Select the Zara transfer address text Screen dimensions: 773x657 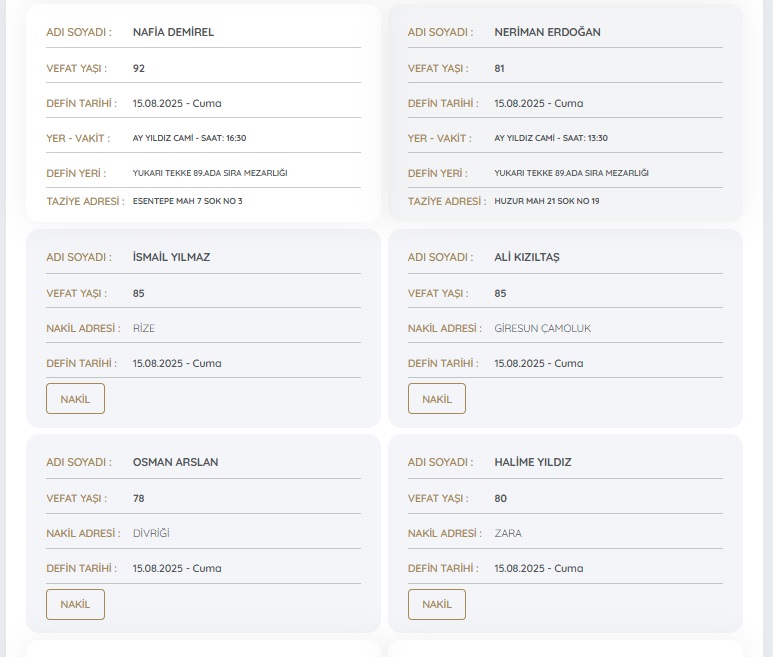pos(508,533)
